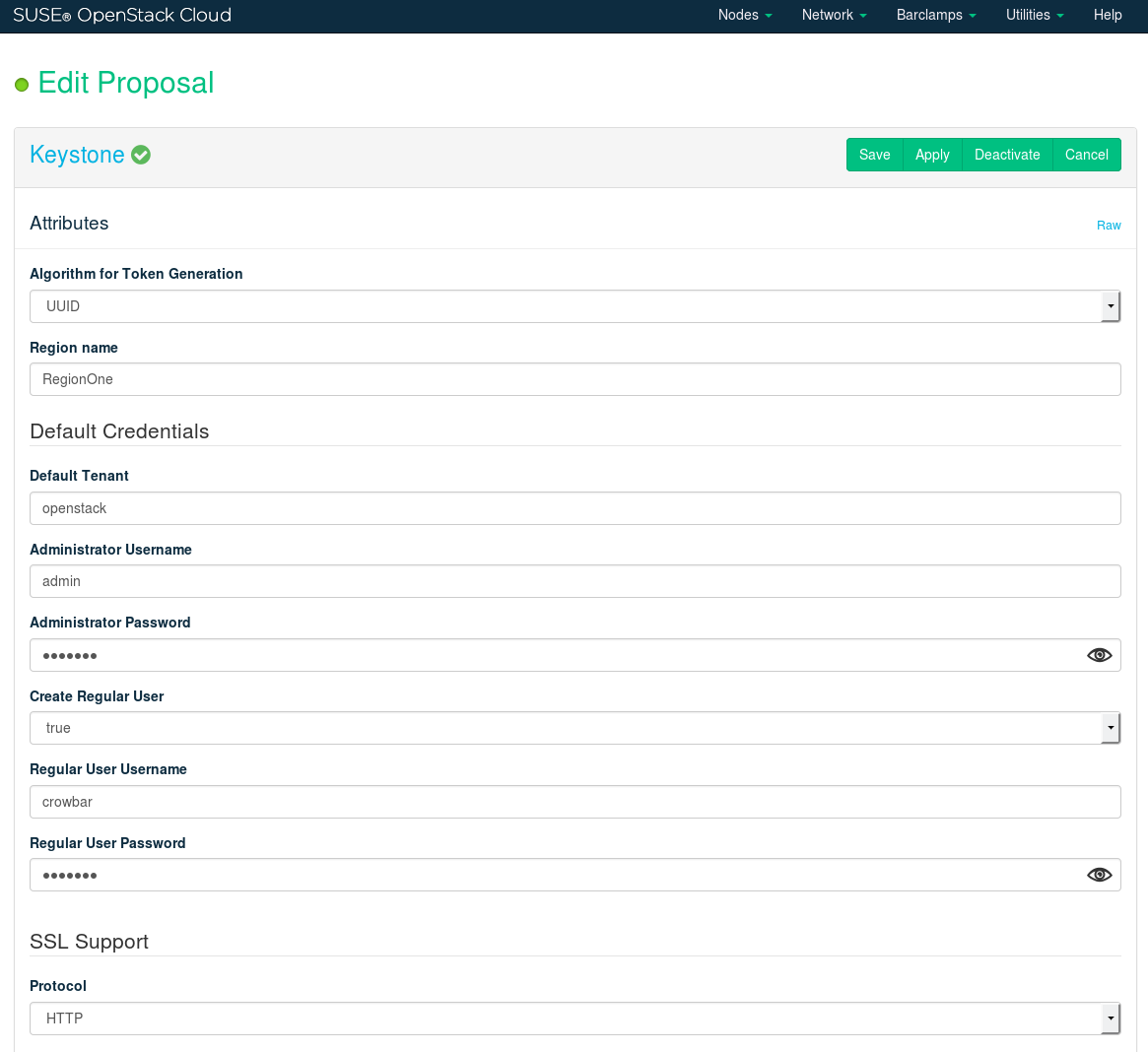Open the Utilities menu
Image resolution: width=1148 pixels, height=1052 pixels.
1035,15
